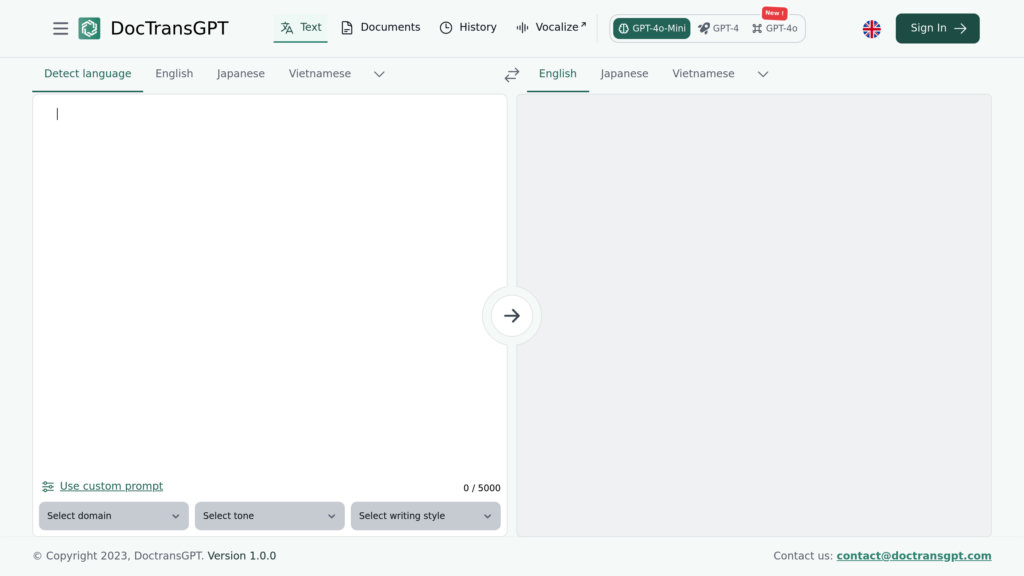Open the hamburger navigation menu

click(x=61, y=28)
